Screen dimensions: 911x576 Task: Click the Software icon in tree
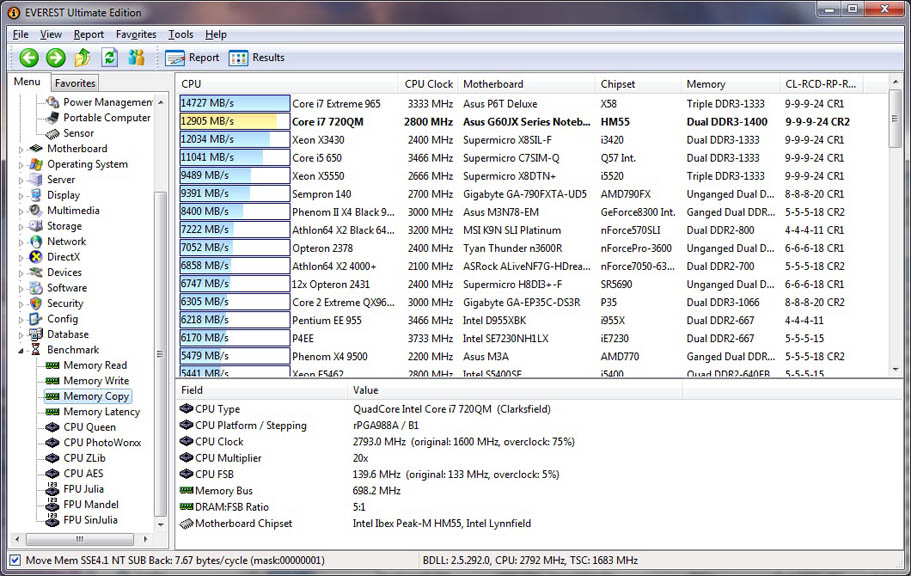[x=36, y=288]
